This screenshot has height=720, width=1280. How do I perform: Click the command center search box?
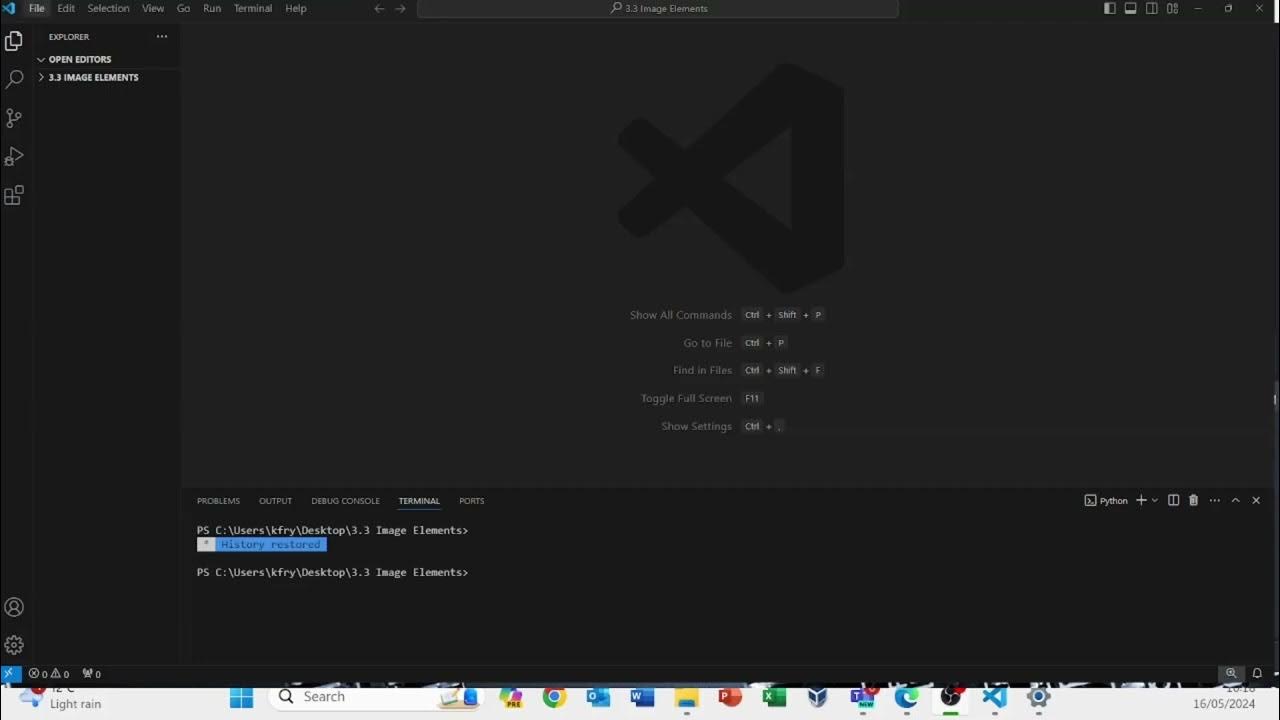[658, 8]
